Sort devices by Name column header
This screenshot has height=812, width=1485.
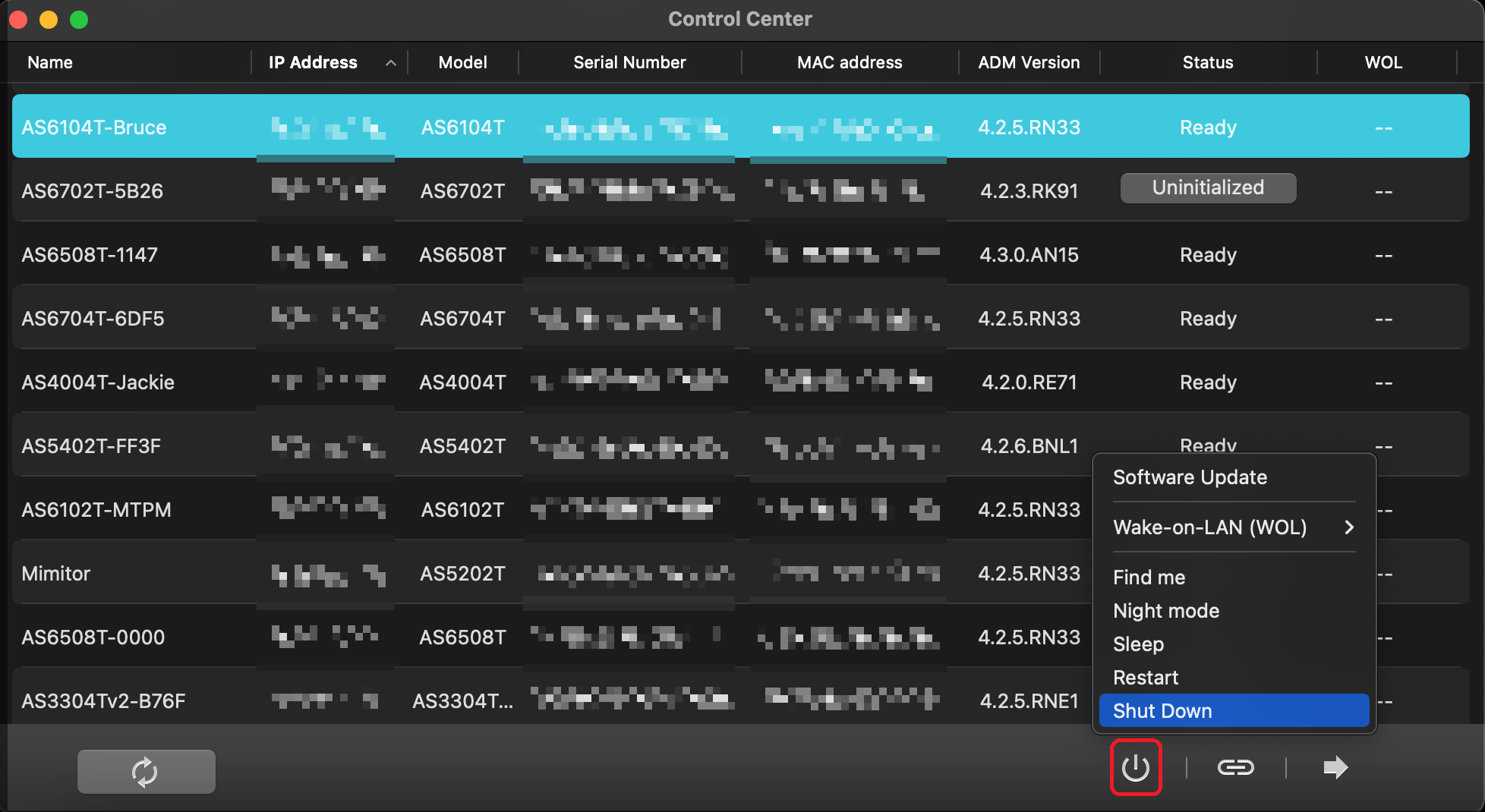(x=50, y=63)
